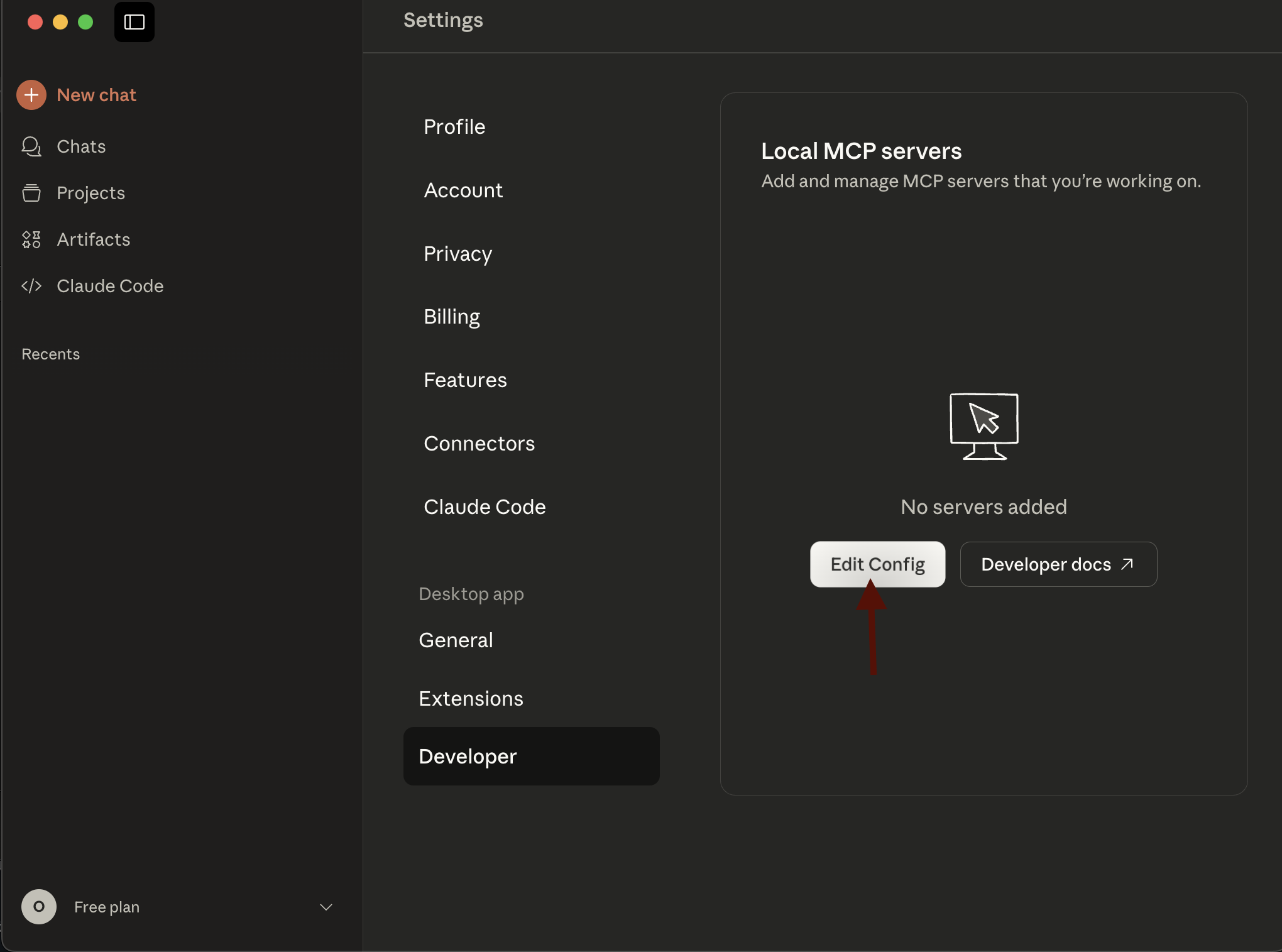Image resolution: width=1282 pixels, height=952 pixels.
Task: Open the Connectors settings page
Action: coord(479,444)
